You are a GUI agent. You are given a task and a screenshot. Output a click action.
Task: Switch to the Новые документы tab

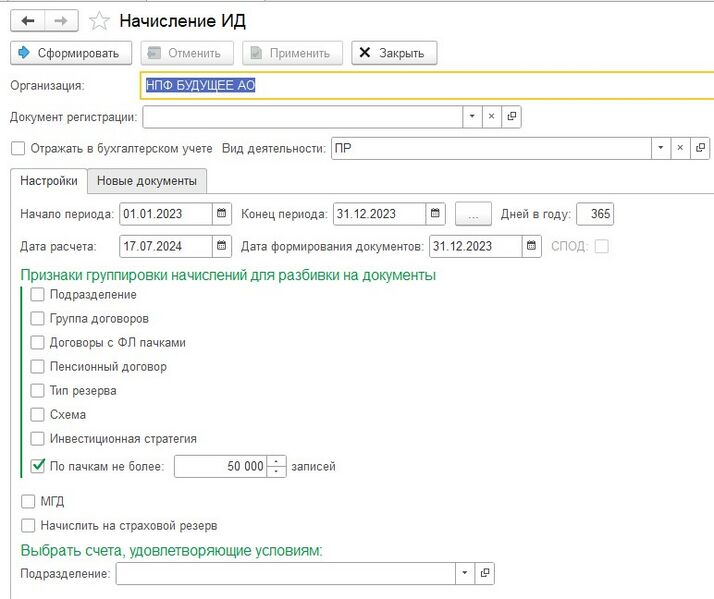tap(147, 181)
